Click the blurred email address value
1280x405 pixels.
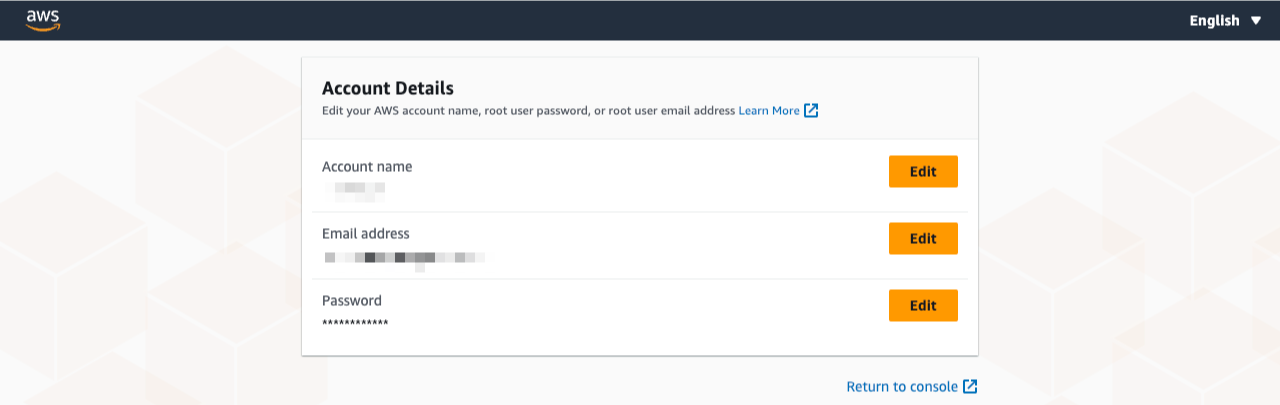405,259
